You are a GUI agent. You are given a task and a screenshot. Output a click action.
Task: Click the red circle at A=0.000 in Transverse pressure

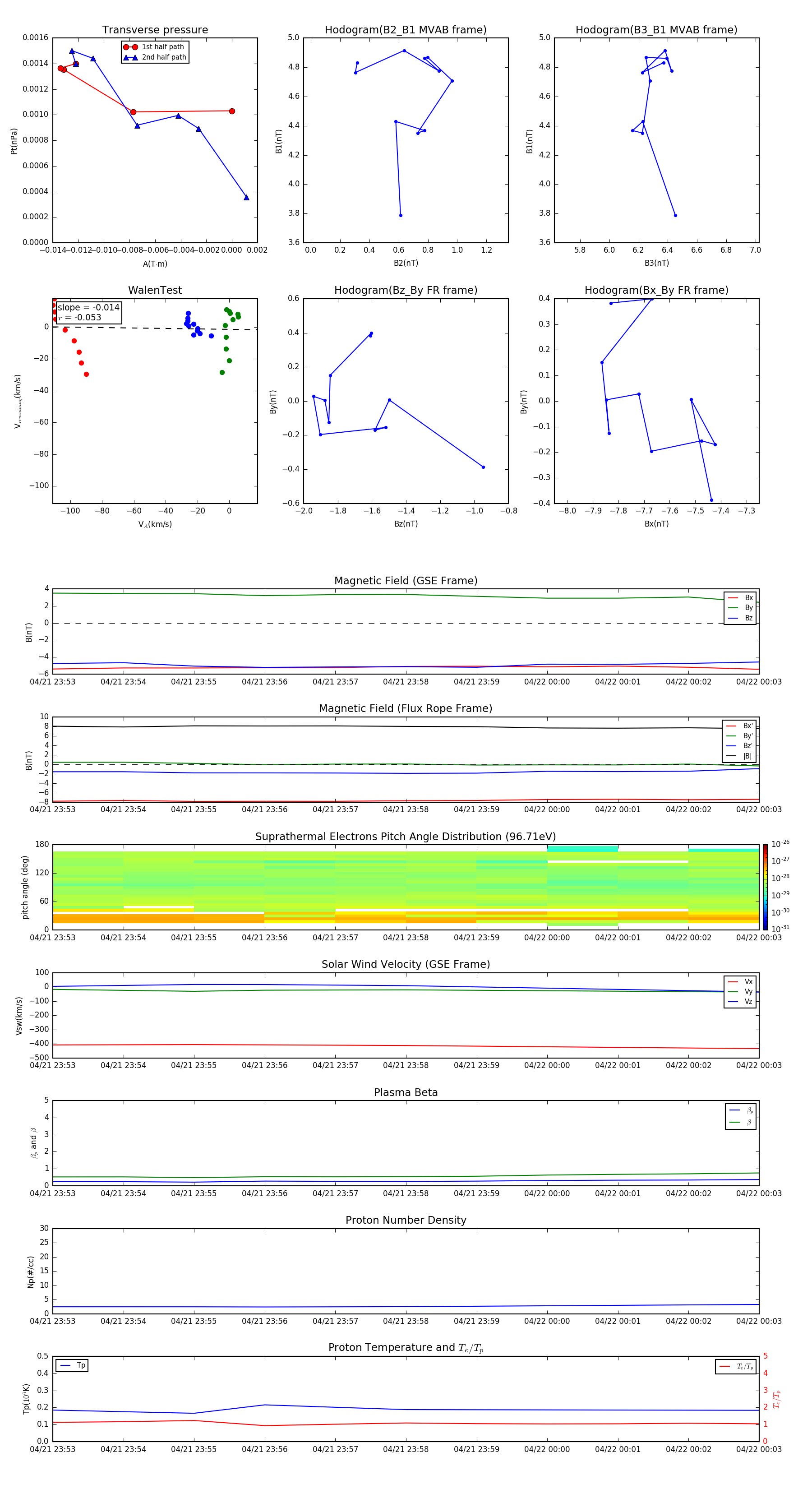click(x=232, y=111)
